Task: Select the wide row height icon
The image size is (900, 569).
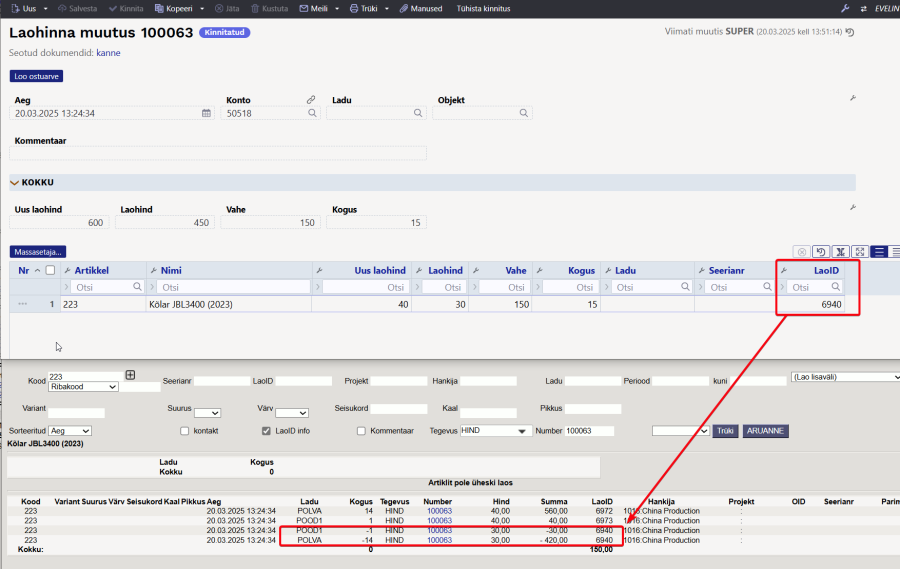Action: pyautogui.click(x=879, y=251)
